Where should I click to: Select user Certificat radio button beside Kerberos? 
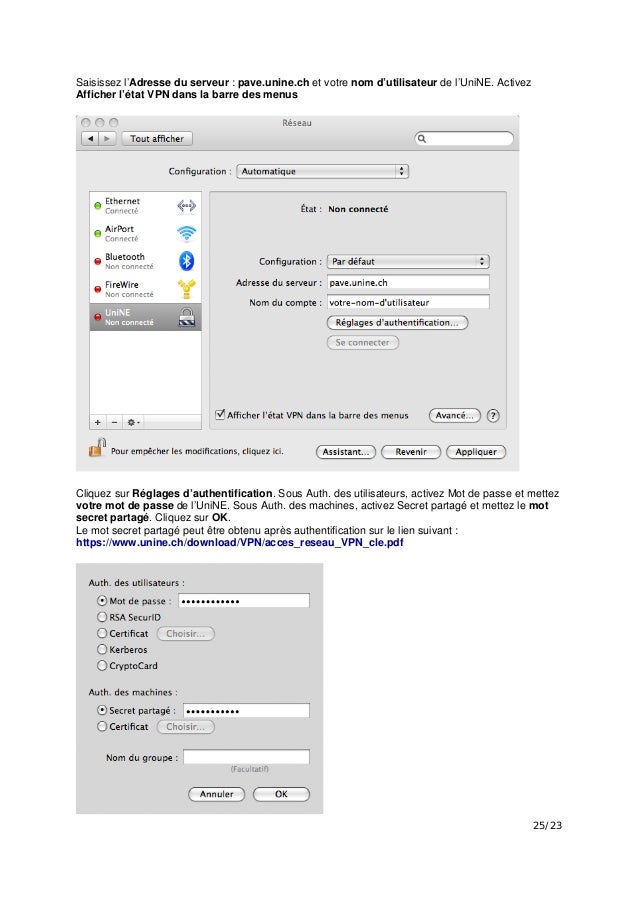point(102,633)
